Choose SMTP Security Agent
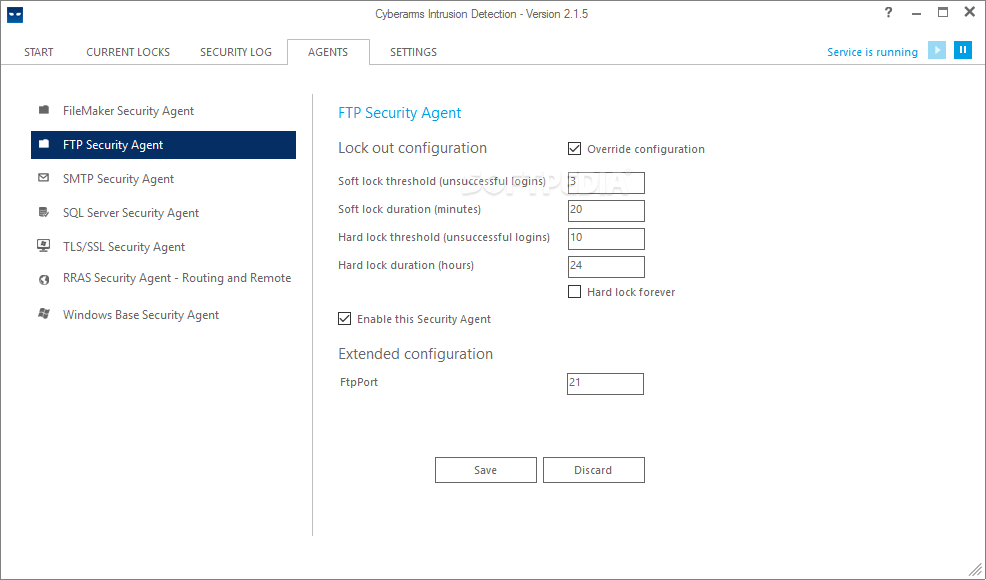Viewport: 986px width, 580px height. tap(163, 179)
